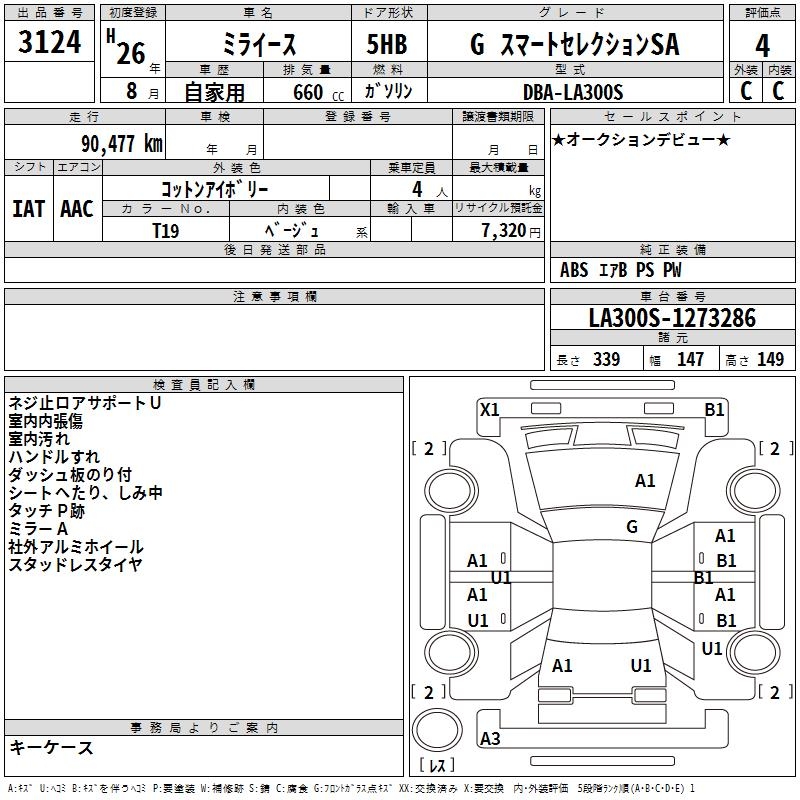The height and width of the screenshot is (800, 800).
Task: Click model code DBA-LA300S
Action: [x=573, y=92]
